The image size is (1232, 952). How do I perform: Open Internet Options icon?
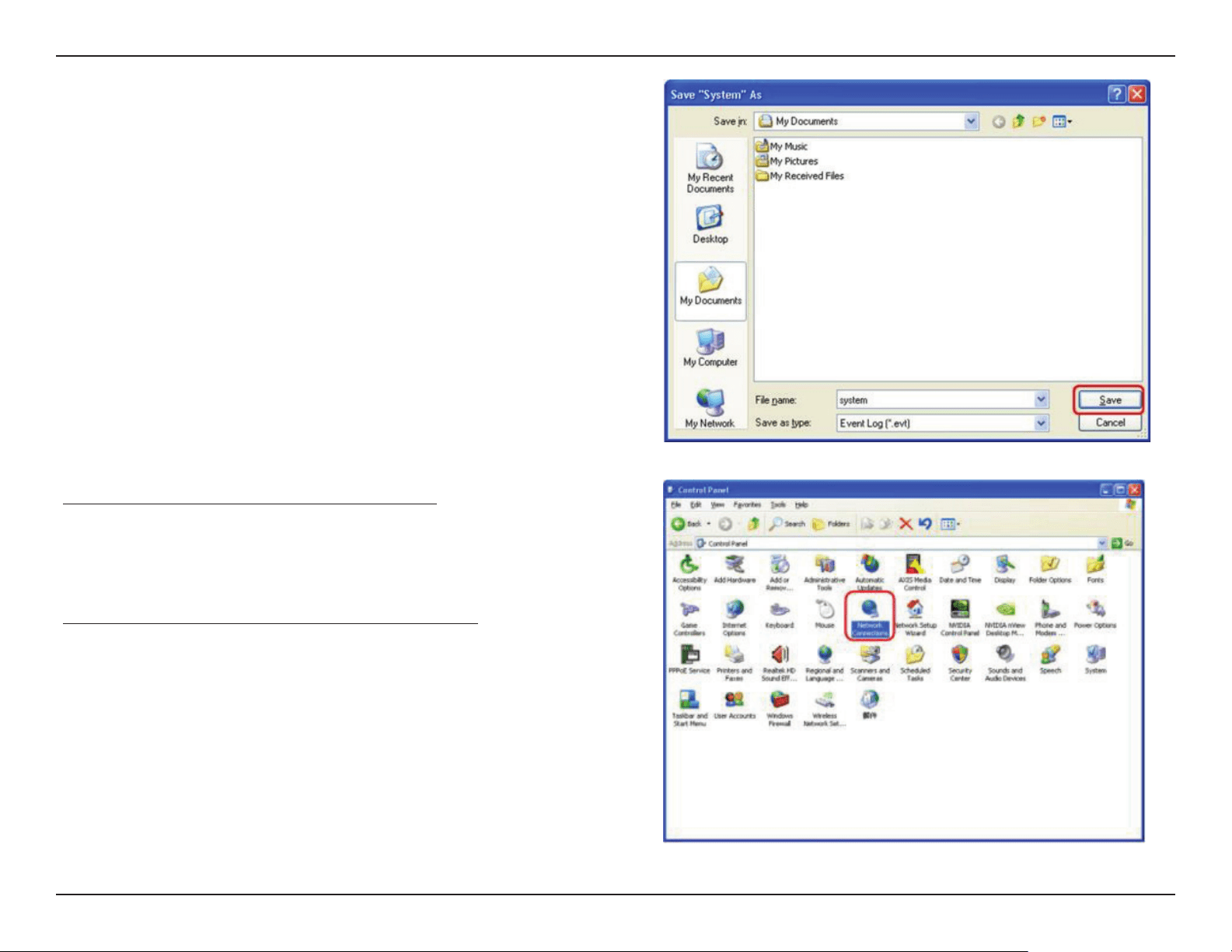[x=735, y=617]
